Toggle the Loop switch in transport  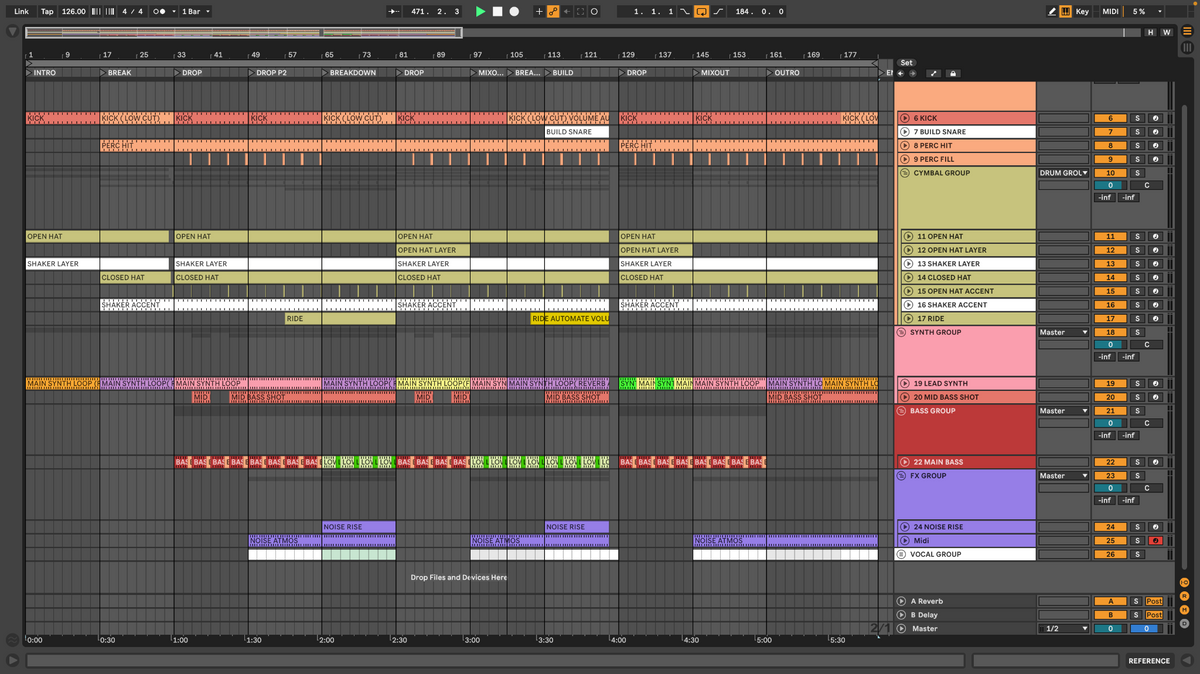(701, 11)
